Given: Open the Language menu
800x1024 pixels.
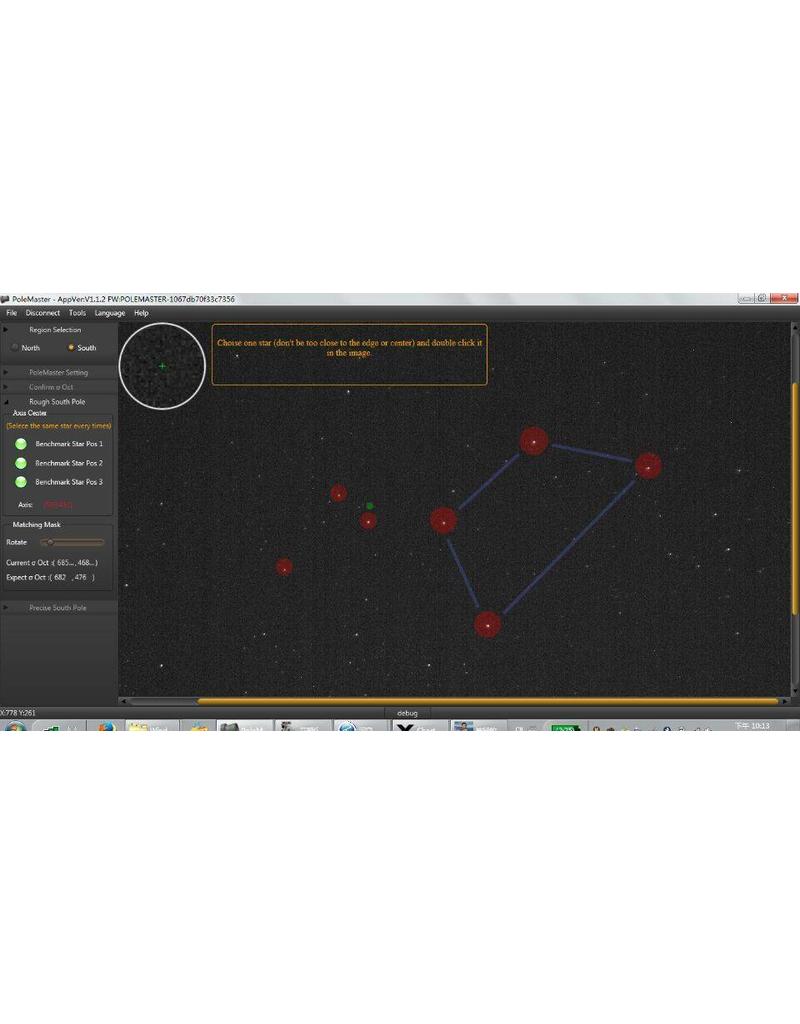Looking at the screenshot, I should (x=108, y=312).
